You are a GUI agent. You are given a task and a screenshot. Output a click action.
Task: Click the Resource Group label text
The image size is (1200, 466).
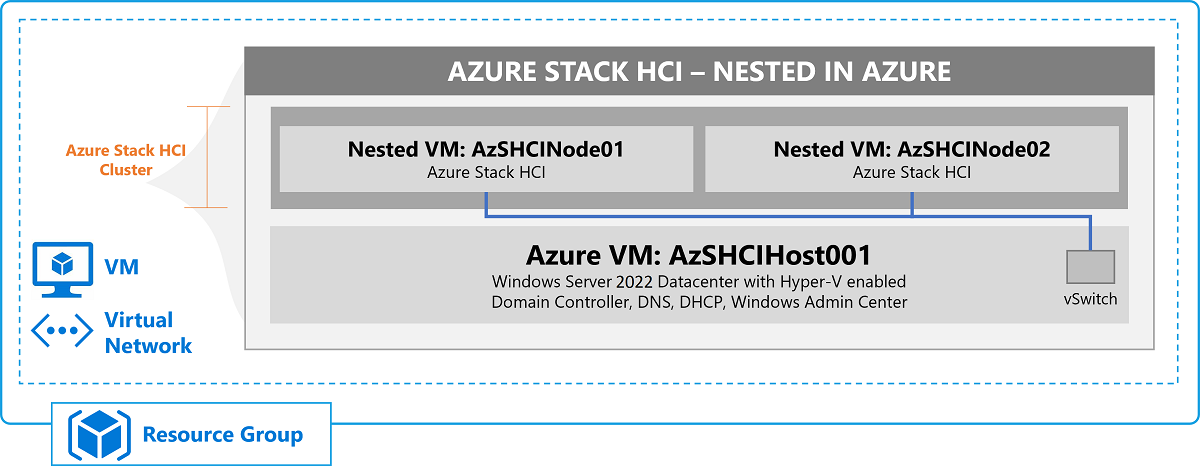pos(222,435)
